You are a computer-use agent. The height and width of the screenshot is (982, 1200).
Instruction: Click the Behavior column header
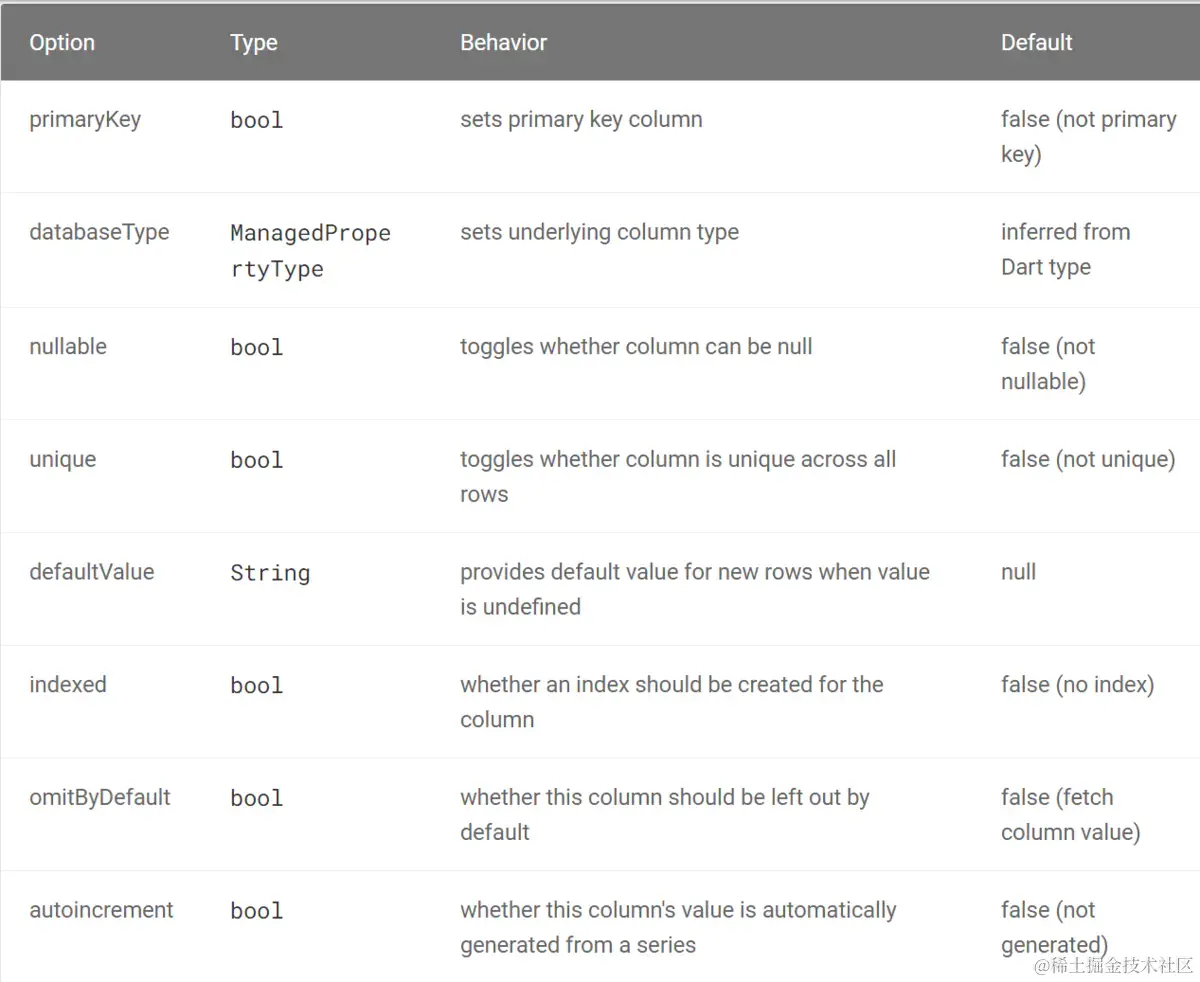click(x=503, y=43)
